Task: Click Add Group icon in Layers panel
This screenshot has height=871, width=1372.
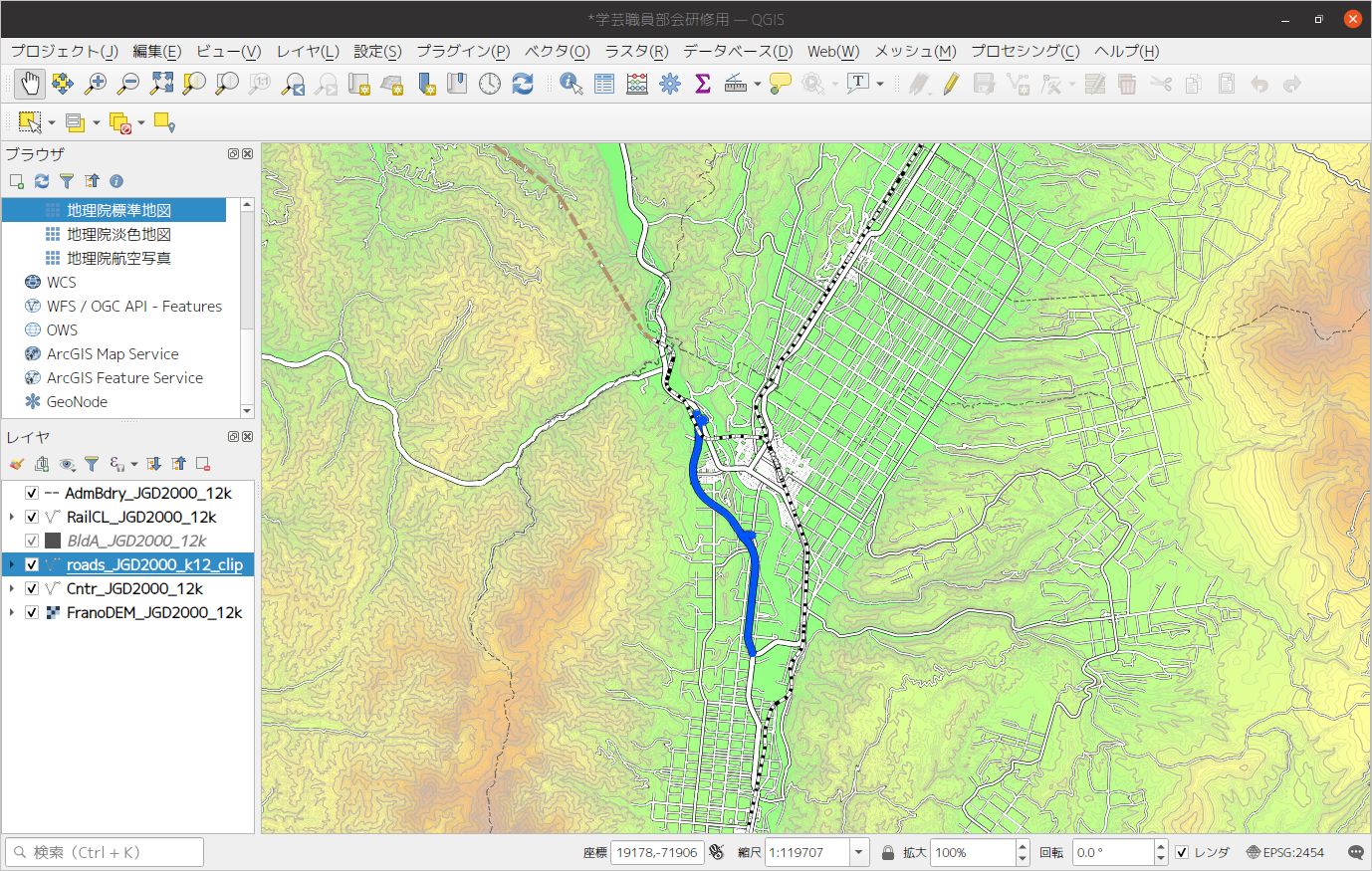Action: coord(42,464)
